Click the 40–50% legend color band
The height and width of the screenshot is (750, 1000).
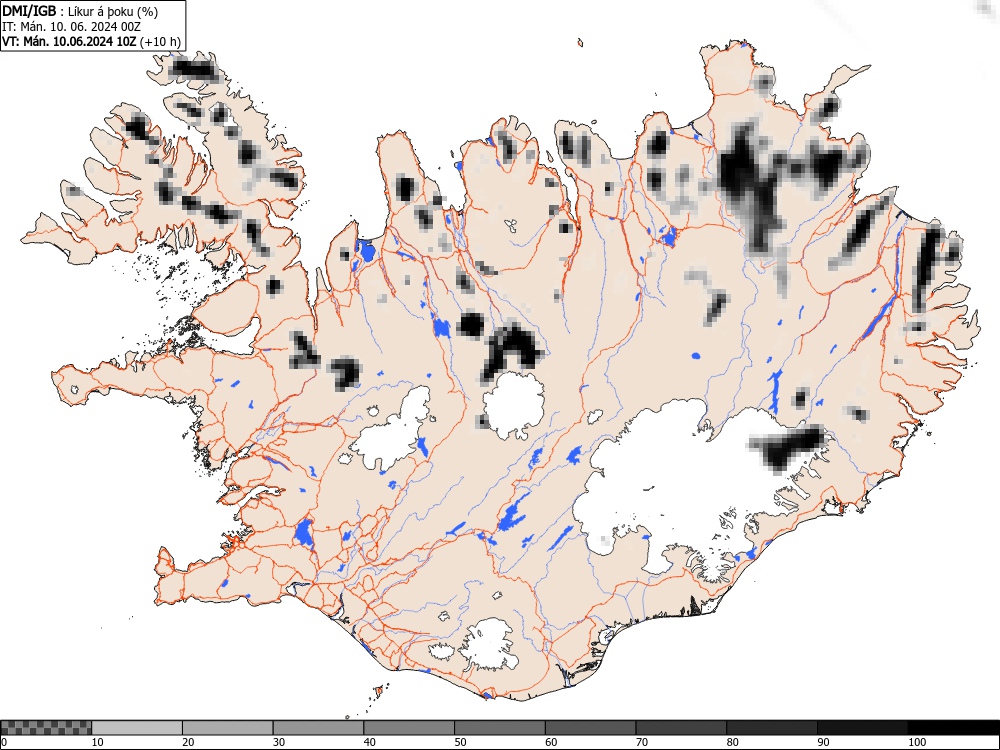[x=408, y=728]
